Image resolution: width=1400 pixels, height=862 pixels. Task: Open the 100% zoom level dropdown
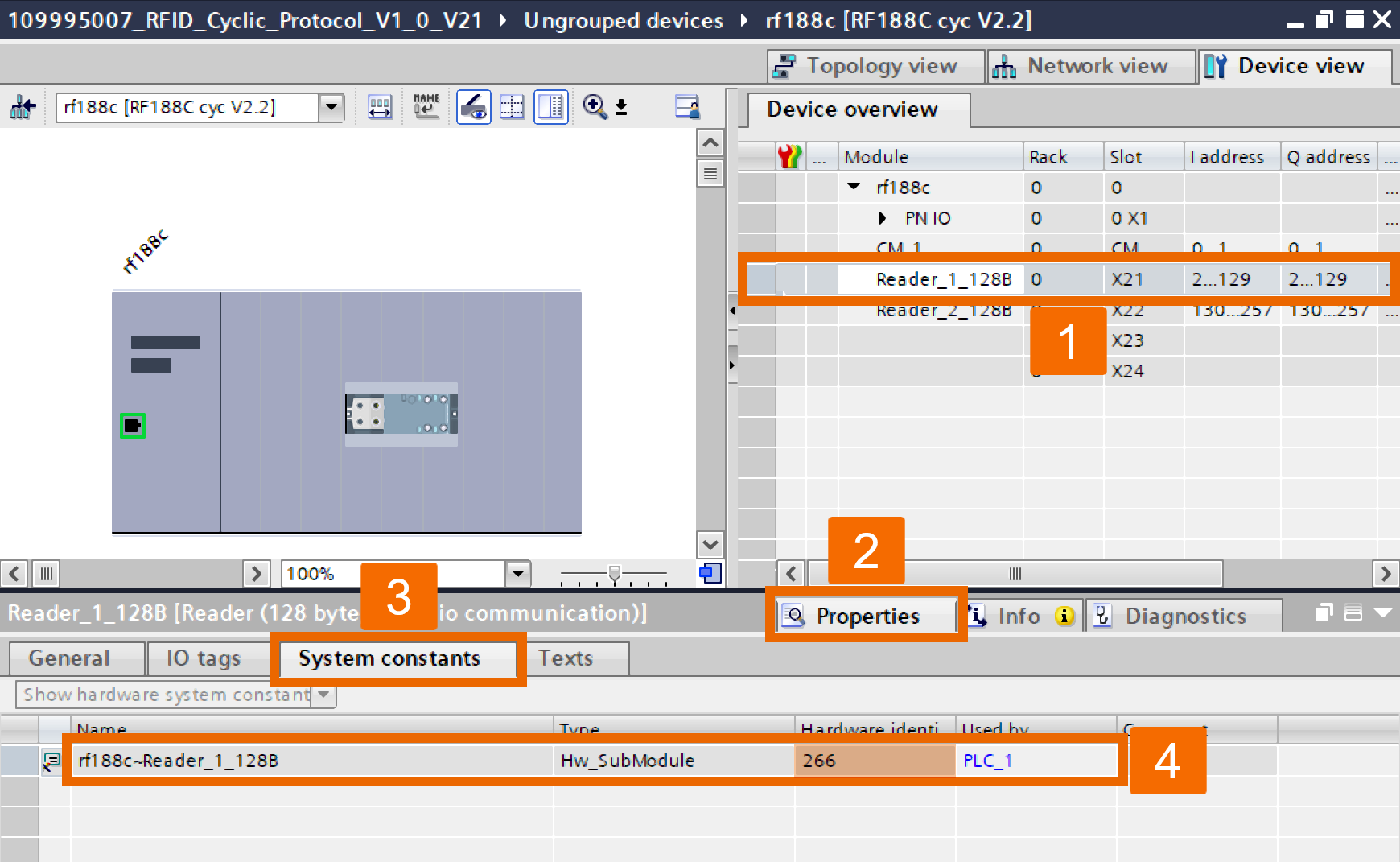pyautogui.click(x=518, y=574)
